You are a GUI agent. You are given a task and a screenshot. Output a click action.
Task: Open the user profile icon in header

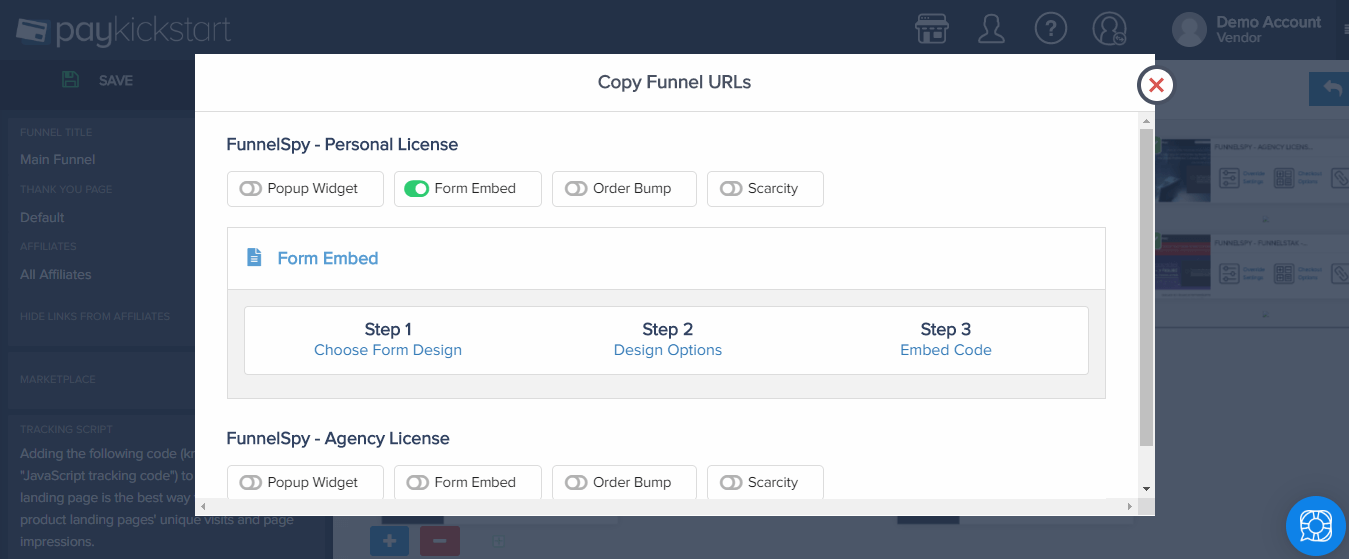(x=991, y=28)
